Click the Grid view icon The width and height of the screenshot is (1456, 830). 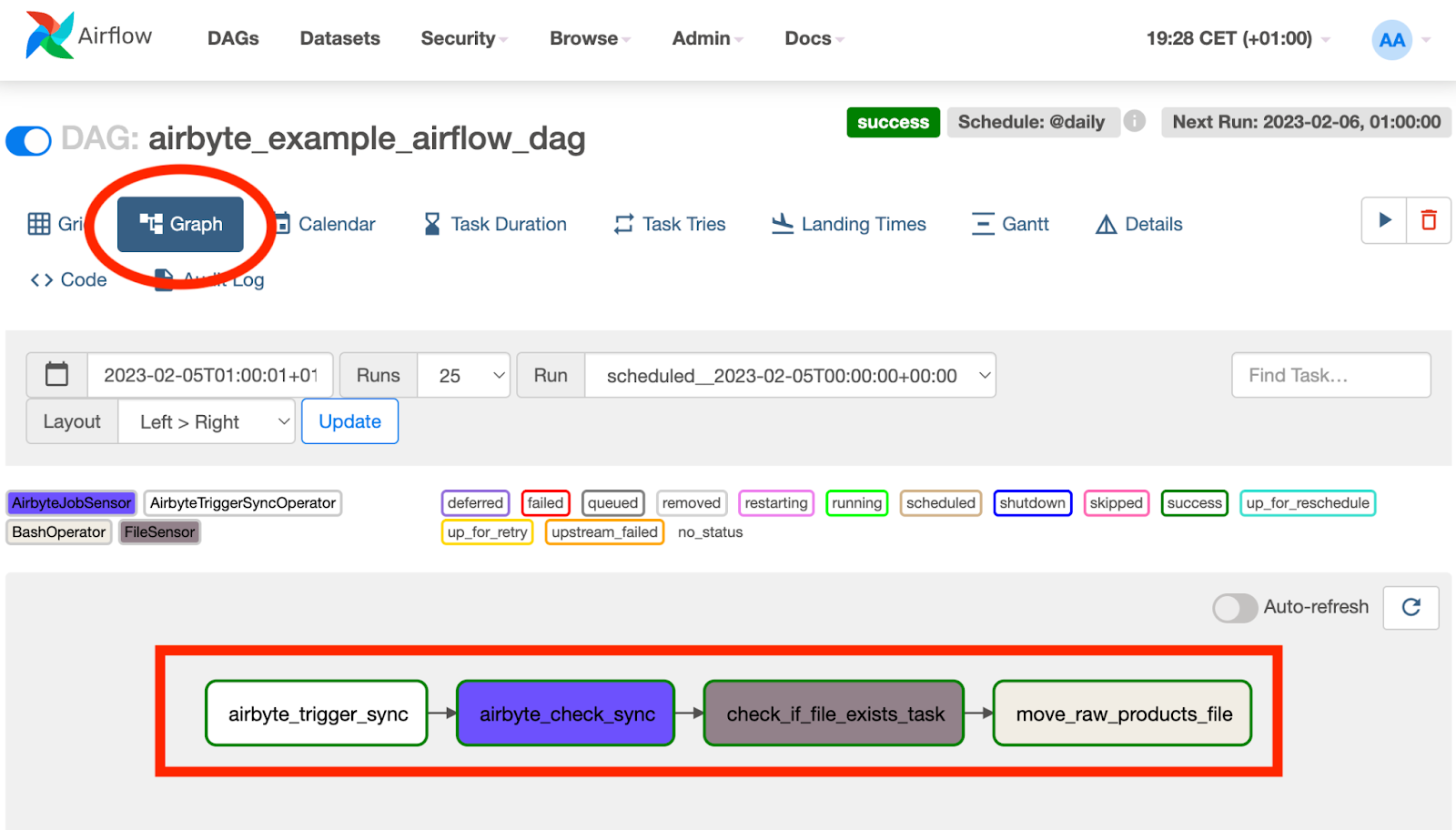click(x=41, y=224)
